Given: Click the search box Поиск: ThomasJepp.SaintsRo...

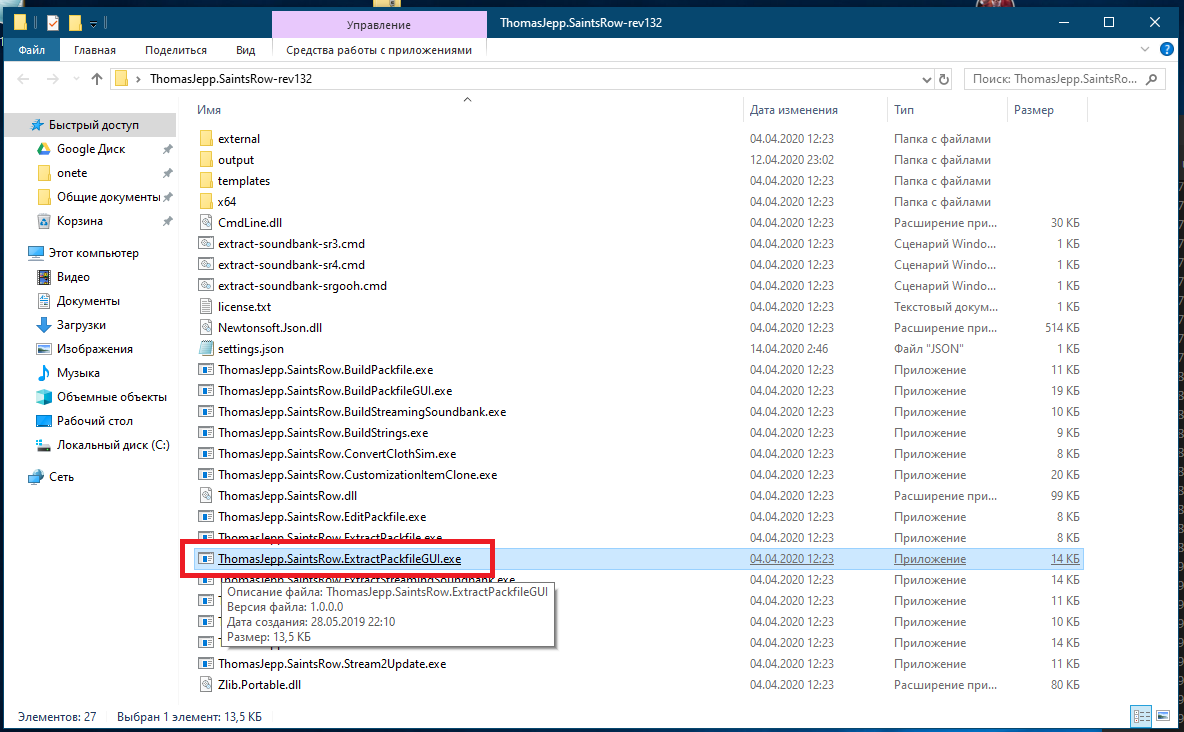Looking at the screenshot, I should (1054, 79).
